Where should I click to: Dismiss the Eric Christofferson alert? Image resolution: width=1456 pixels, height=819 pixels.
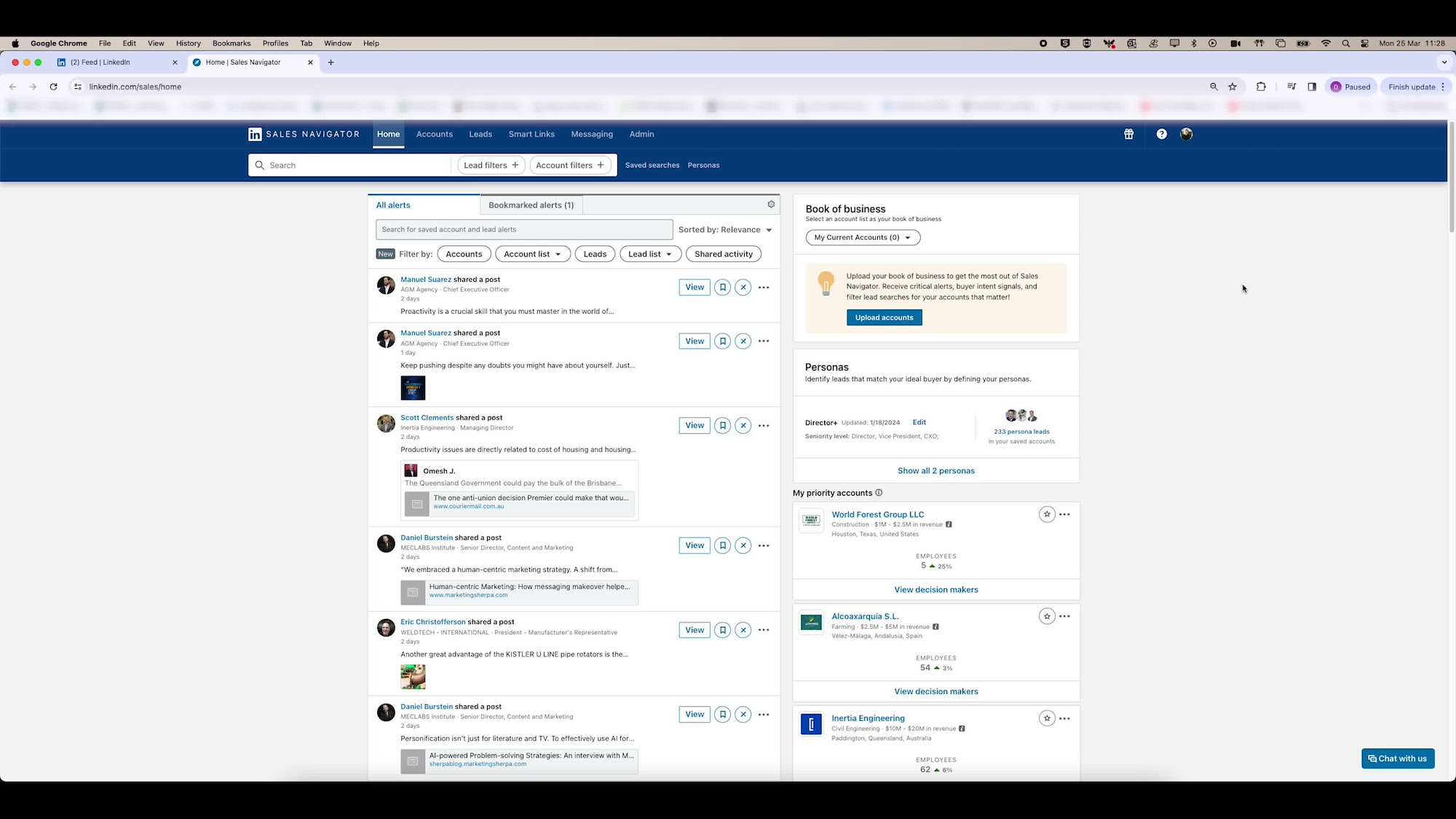click(x=743, y=630)
